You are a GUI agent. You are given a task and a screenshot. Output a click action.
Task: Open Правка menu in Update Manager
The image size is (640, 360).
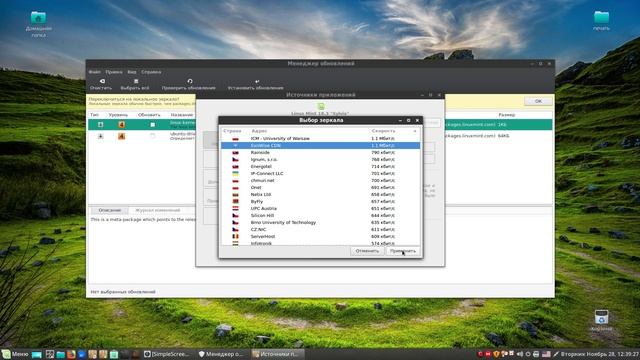click(x=114, y=72)
